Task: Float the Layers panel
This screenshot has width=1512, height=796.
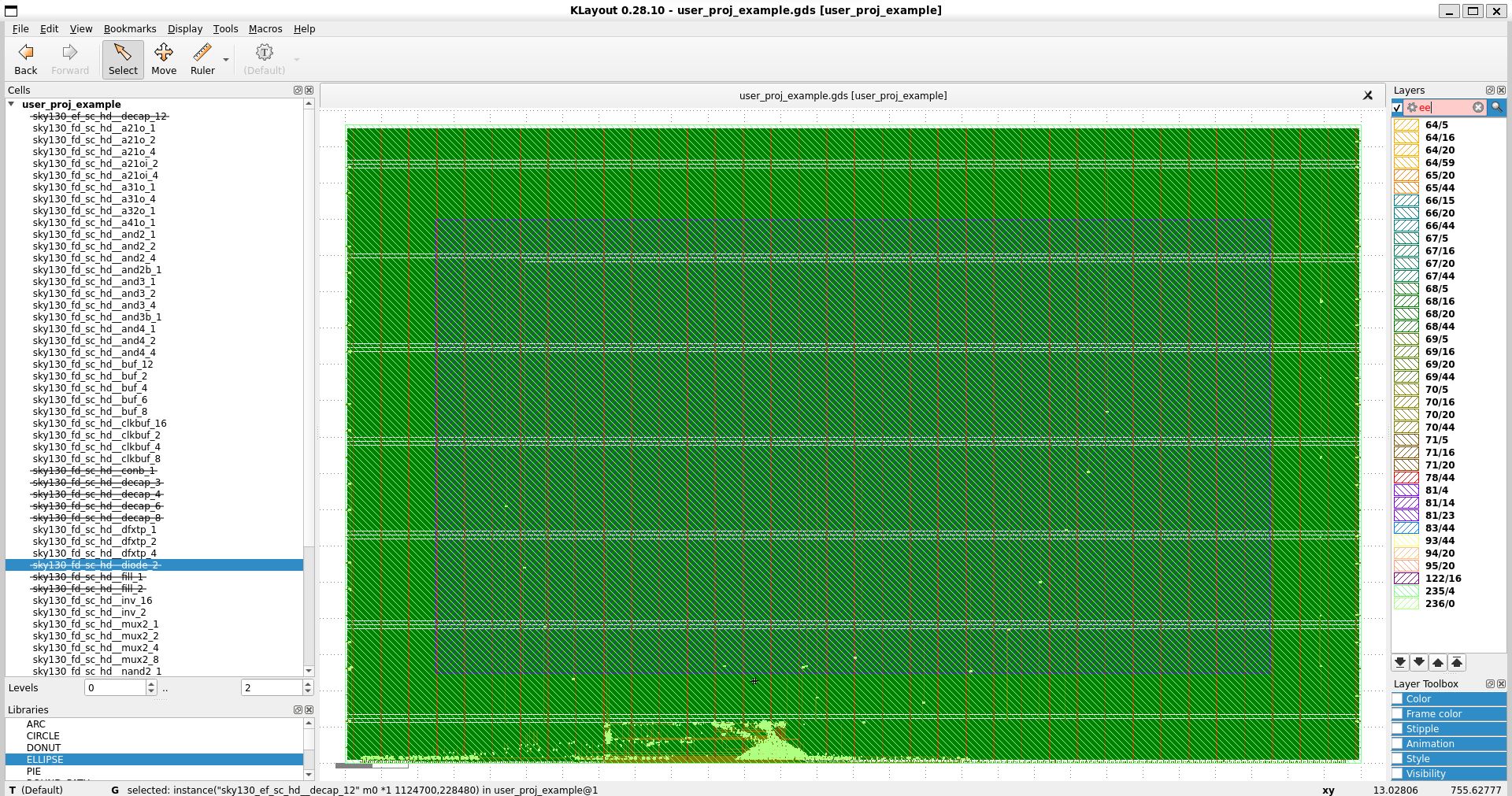Action: [x=1490, y=91]
